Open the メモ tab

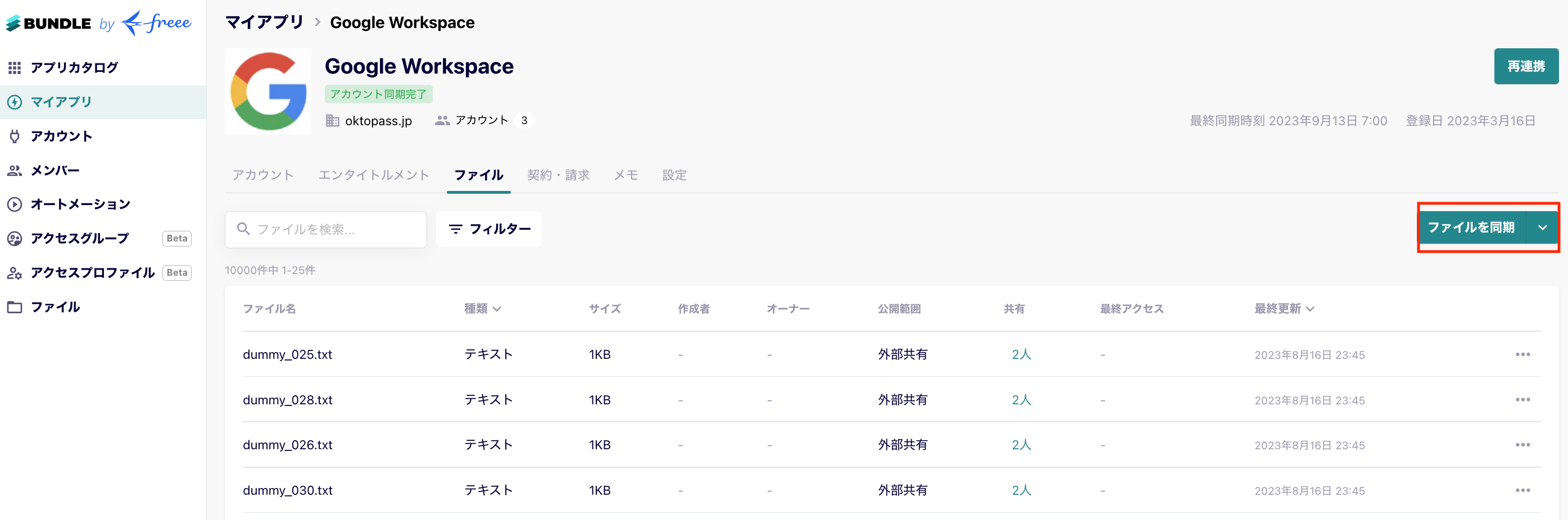pyautogui.click(x=626, y=175)
